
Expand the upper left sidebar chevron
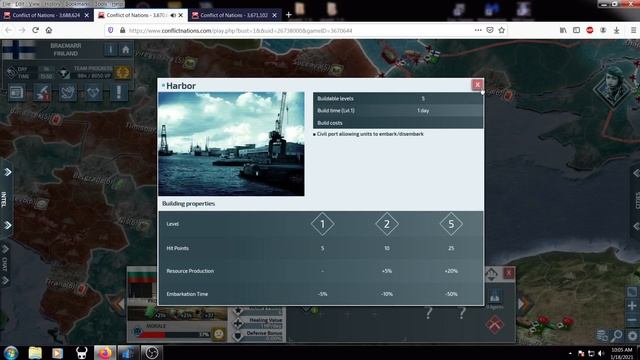(x=7, y=172)
